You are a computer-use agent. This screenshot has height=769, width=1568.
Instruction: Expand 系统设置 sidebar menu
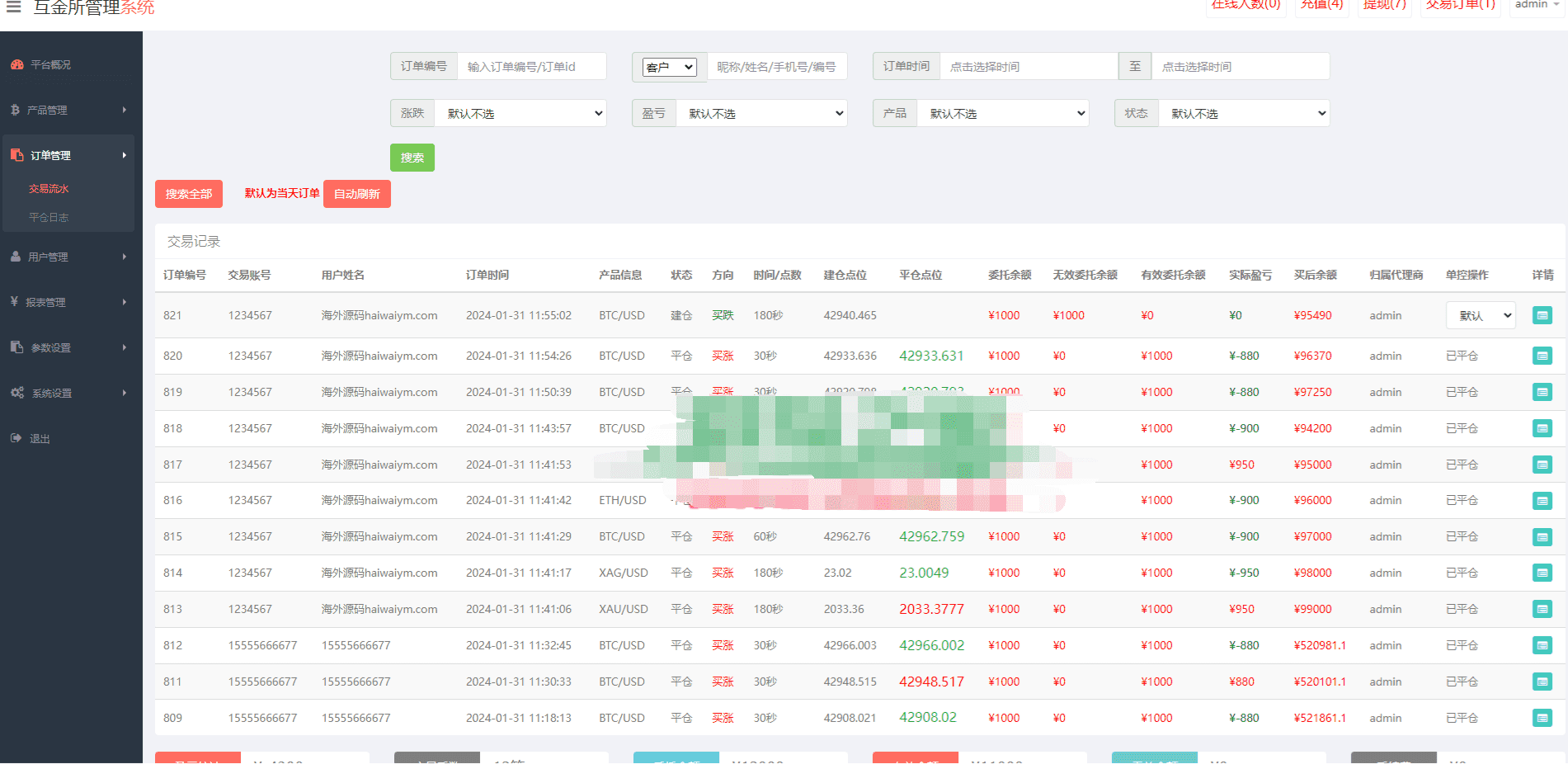[71, 393]
